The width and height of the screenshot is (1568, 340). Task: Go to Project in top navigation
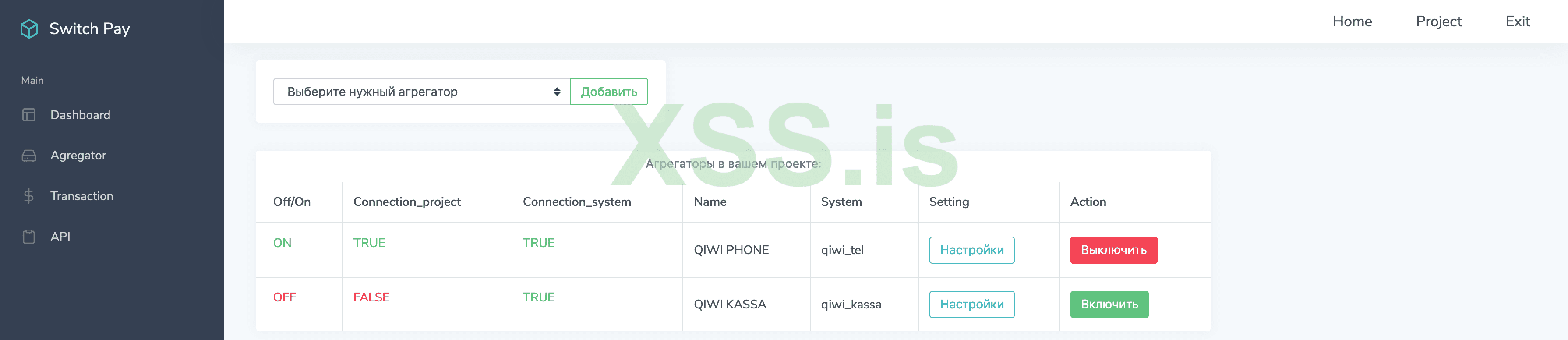tap(1438, 21)
